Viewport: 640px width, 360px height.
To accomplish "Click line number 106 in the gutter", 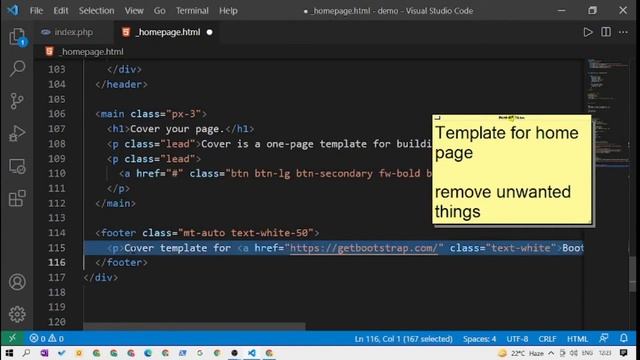I will 57,114.
